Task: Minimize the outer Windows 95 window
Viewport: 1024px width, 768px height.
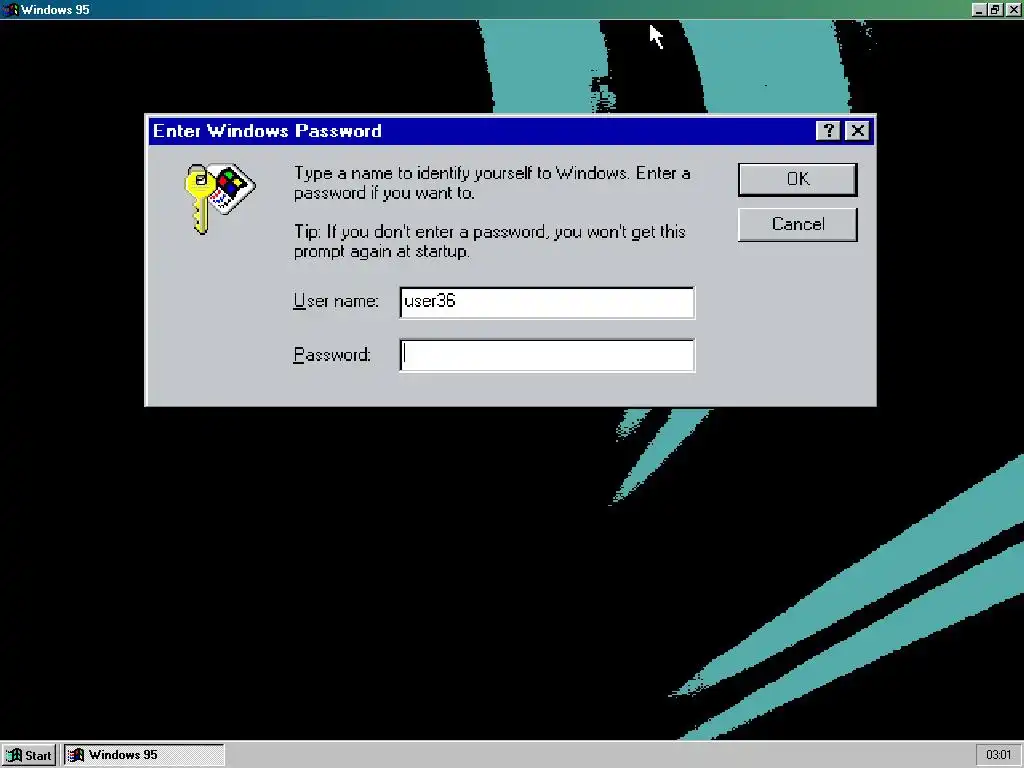Action: coord(979,9)
